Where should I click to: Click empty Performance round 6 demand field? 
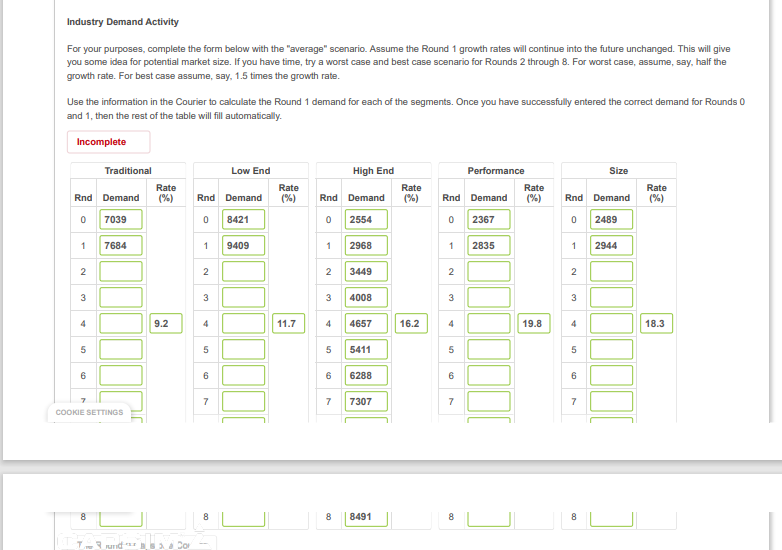pyautogui.click(x=489, y=375)
